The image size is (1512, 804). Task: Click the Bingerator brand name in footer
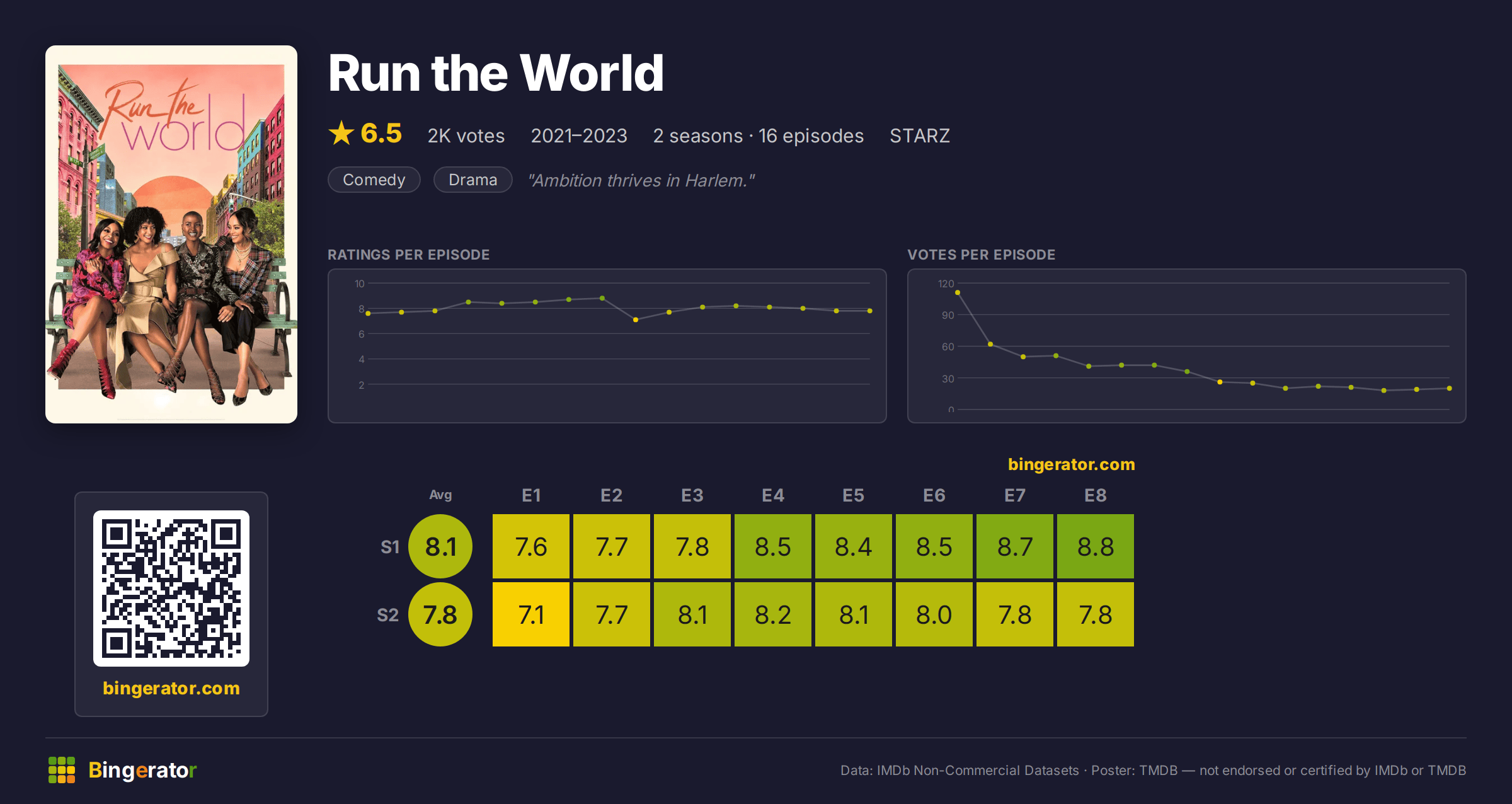click(142, 770)
